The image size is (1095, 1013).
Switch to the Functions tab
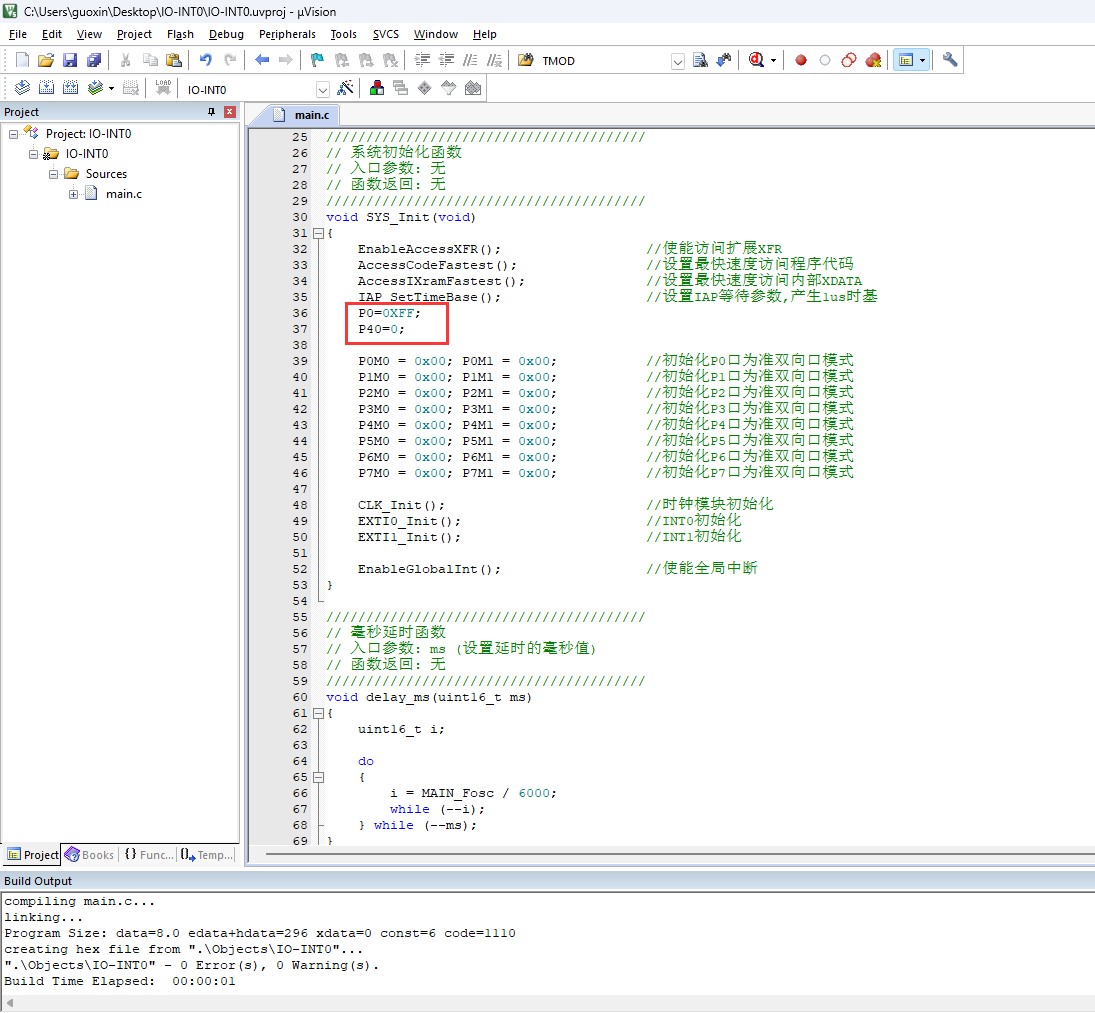149,855
